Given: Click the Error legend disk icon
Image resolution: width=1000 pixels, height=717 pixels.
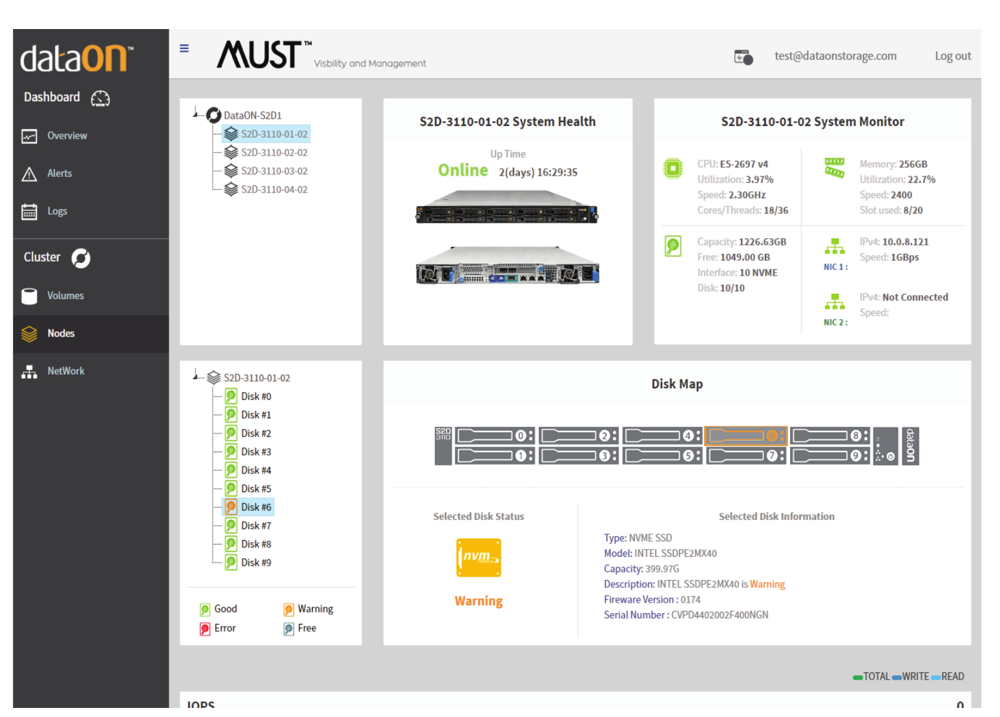Looking at the screenshot, I should click(205, 629).
